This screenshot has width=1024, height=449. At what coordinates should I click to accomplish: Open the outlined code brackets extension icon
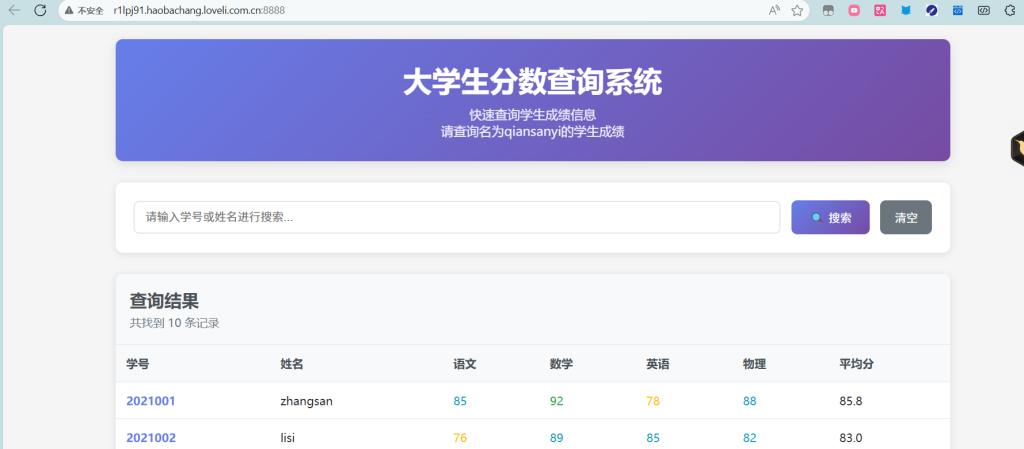983,10
